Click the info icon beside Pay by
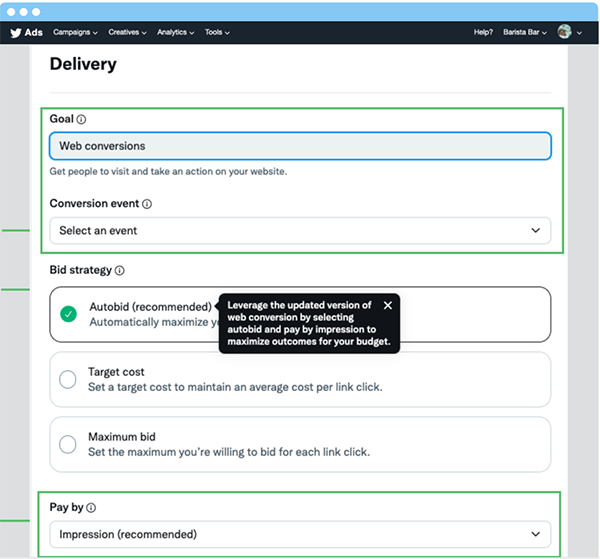The height and width of the screenshot is (559, 600). pyautogui.click(x=91, y=508)
